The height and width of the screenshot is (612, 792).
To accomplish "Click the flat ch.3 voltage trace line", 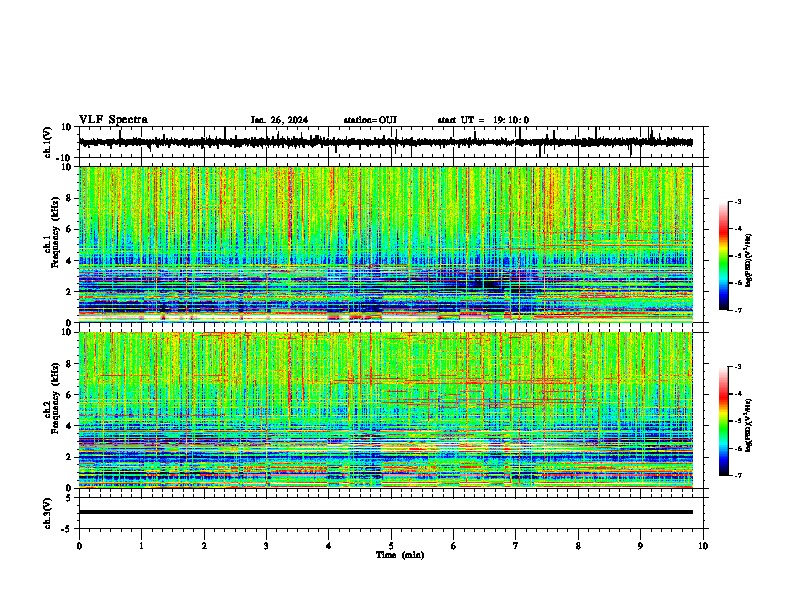I will pyautogui.click(x=385, y=512).
